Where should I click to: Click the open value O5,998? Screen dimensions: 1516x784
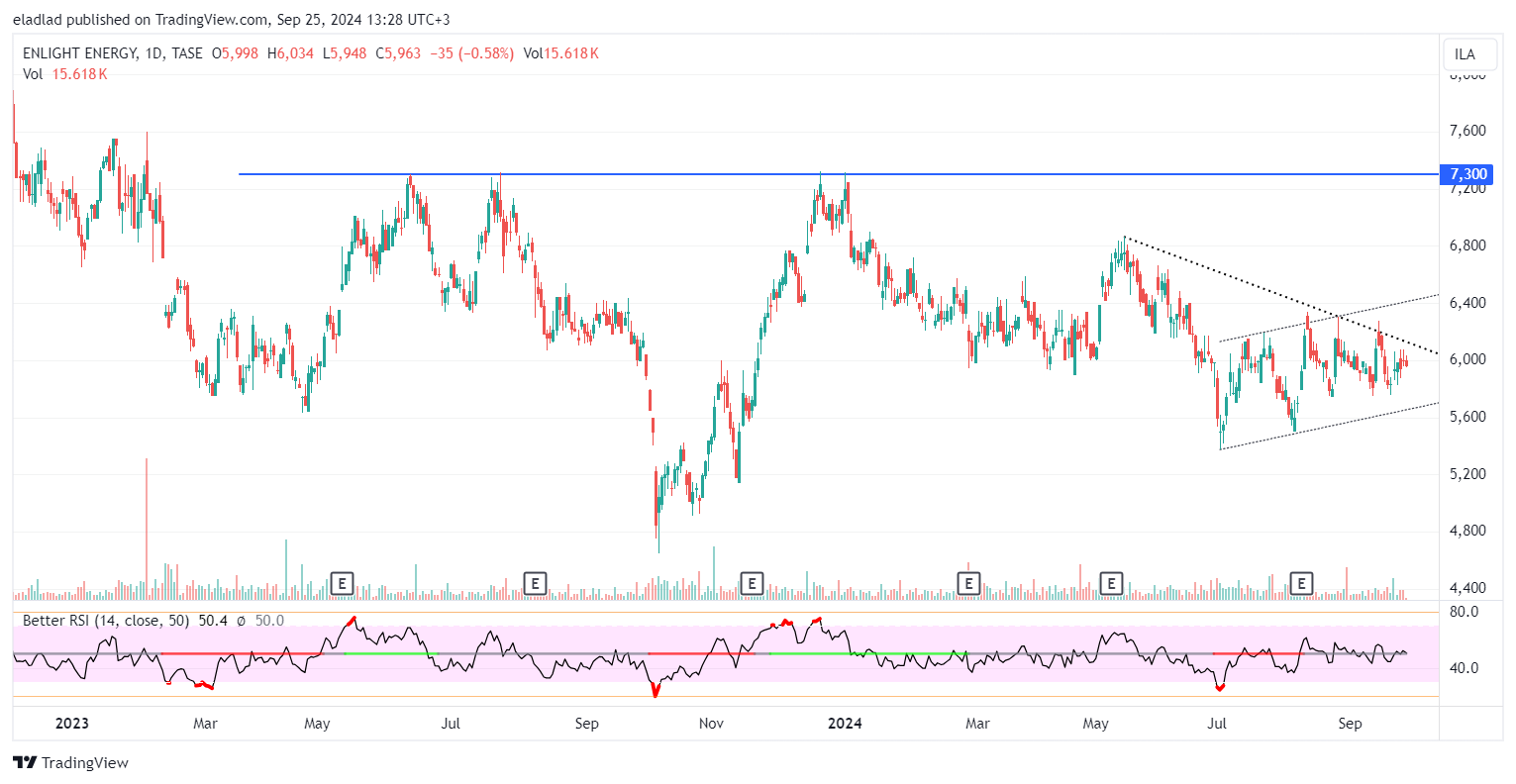point(235,53)
